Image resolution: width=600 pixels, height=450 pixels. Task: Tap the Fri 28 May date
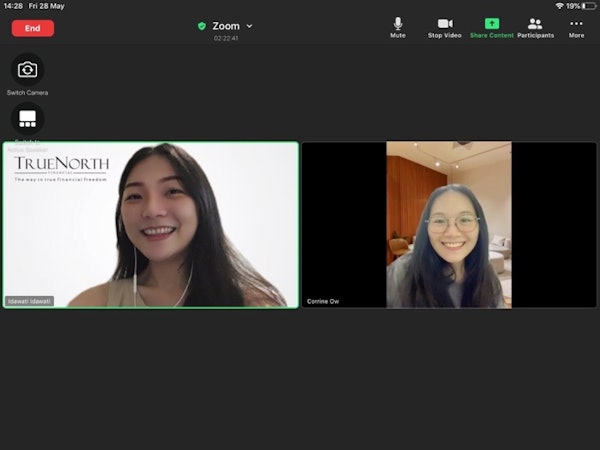point(46,6)
